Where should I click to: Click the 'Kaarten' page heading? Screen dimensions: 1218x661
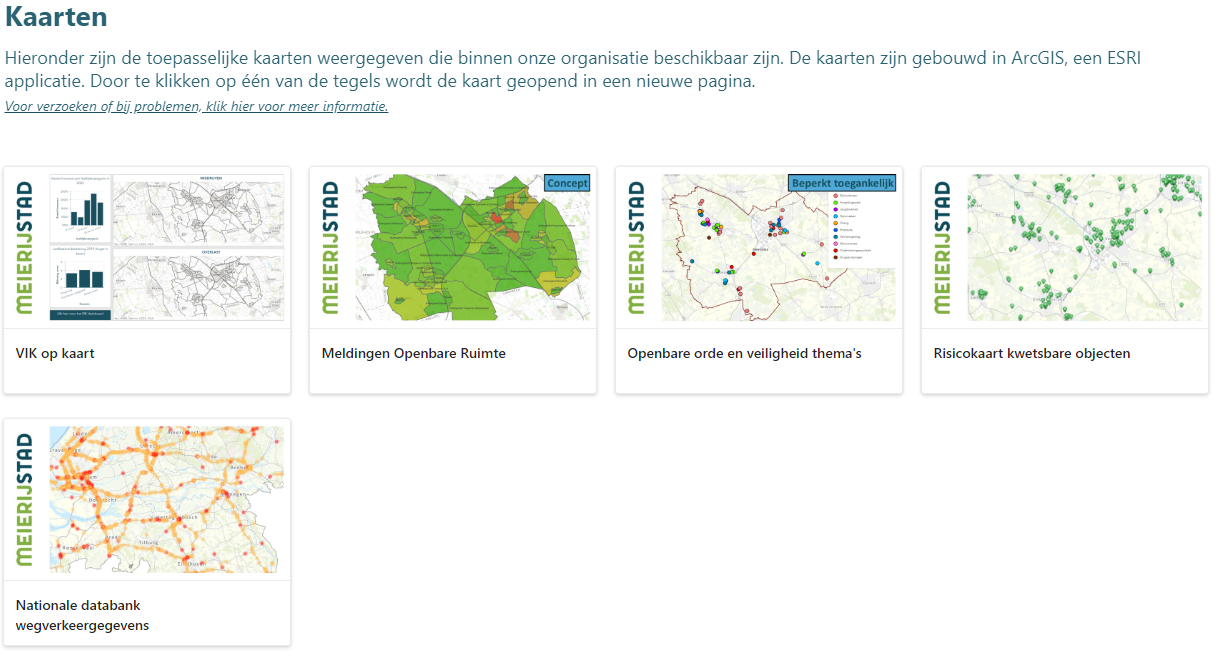(x=56, y=17)
